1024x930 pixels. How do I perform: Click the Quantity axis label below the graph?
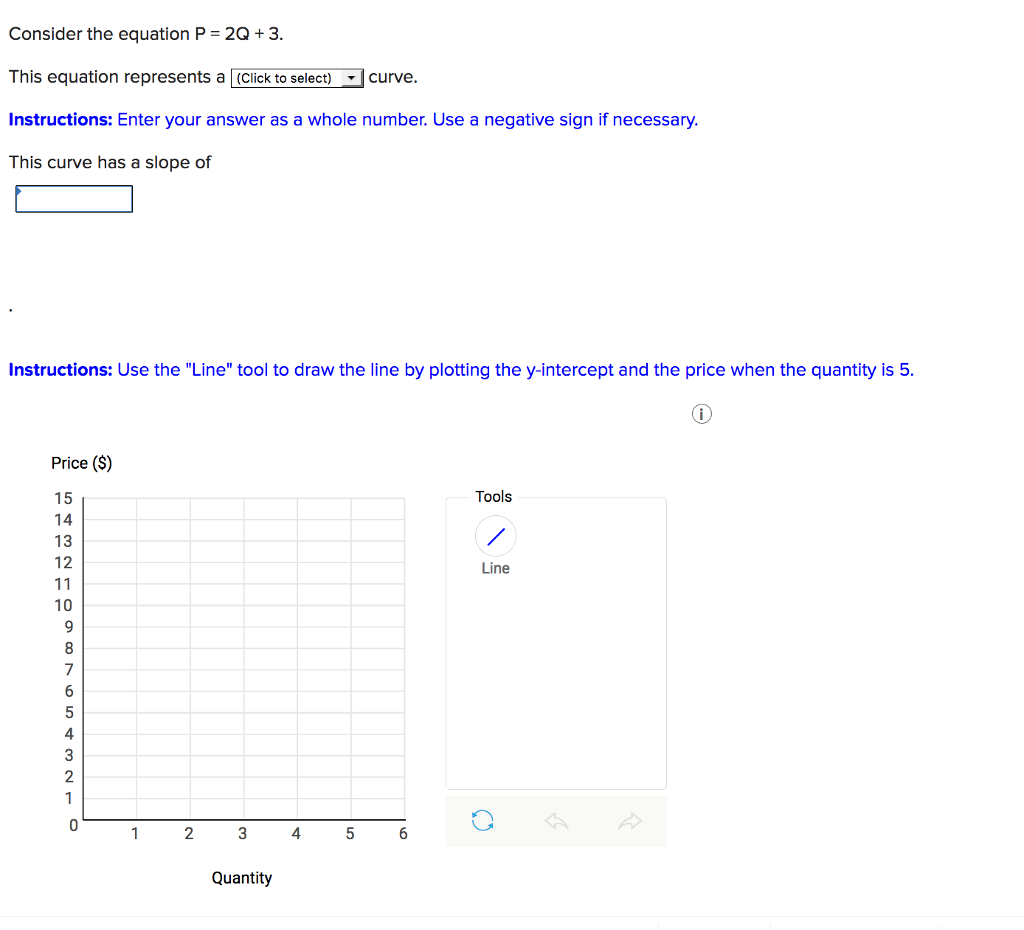coord(241,877)
